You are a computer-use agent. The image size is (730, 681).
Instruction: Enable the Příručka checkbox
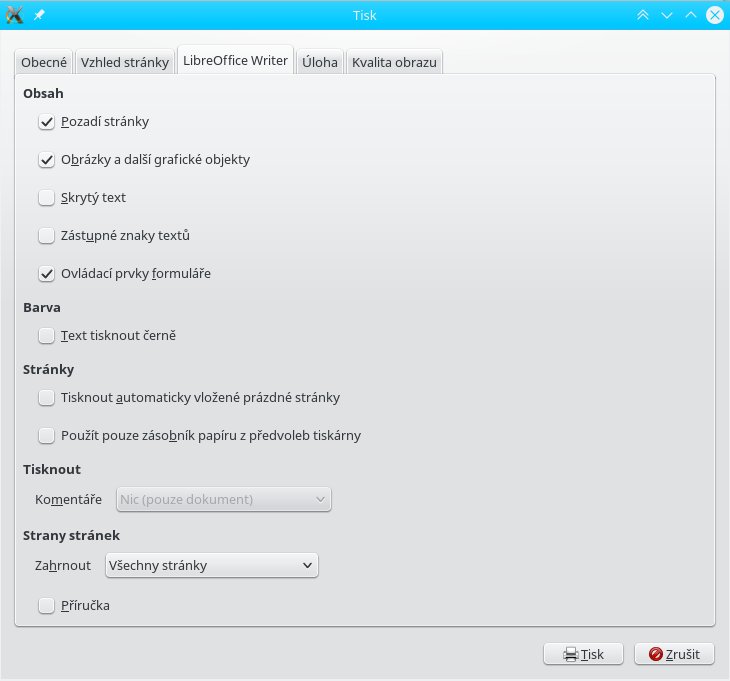tap(47, 606)
